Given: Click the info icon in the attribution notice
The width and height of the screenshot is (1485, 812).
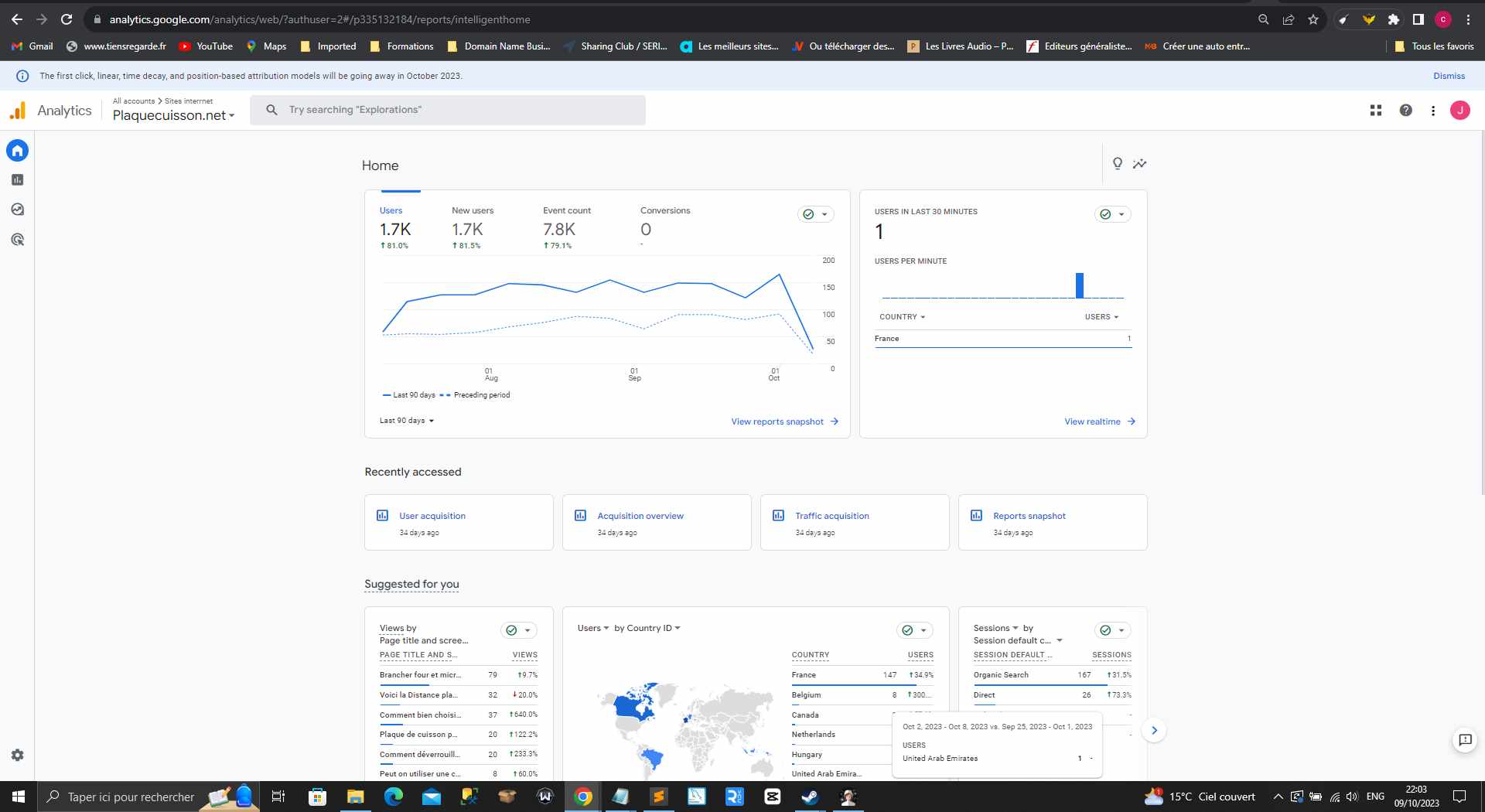Looking at the screenshot, I should click(x=22, y=76).
